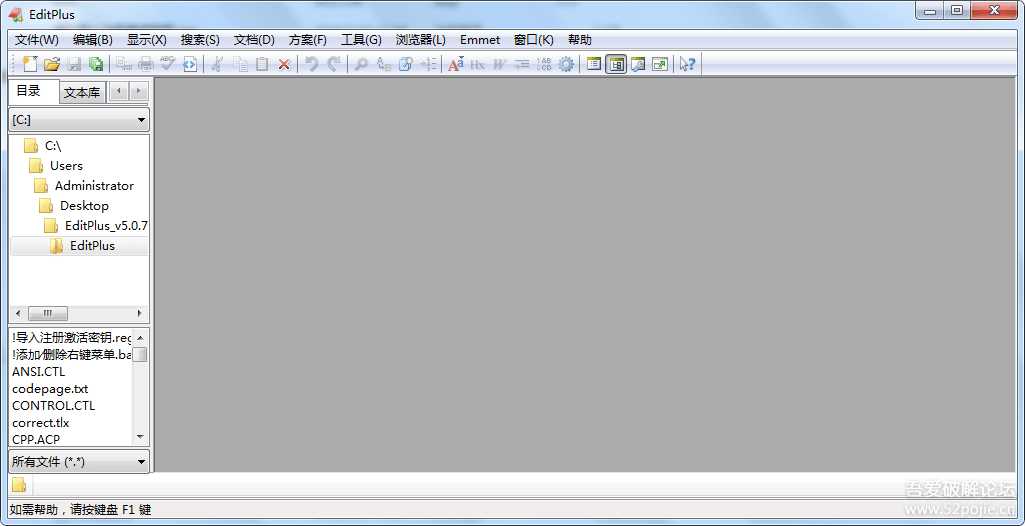Open the 浏览器(L) menu
The width and height of the screenshot is (1025, 526).
[x=420, y=40]
